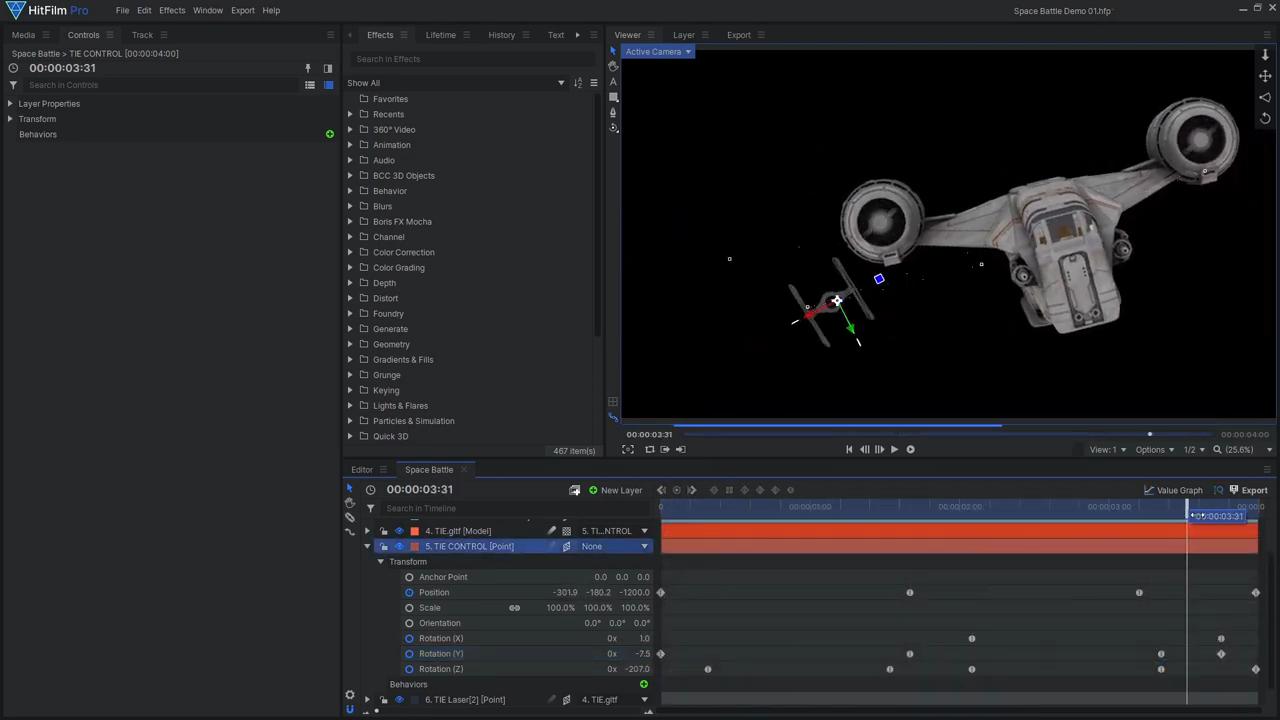The image size is (1280, 720).
Task: Open the Window menu
Action: [208, 10]
